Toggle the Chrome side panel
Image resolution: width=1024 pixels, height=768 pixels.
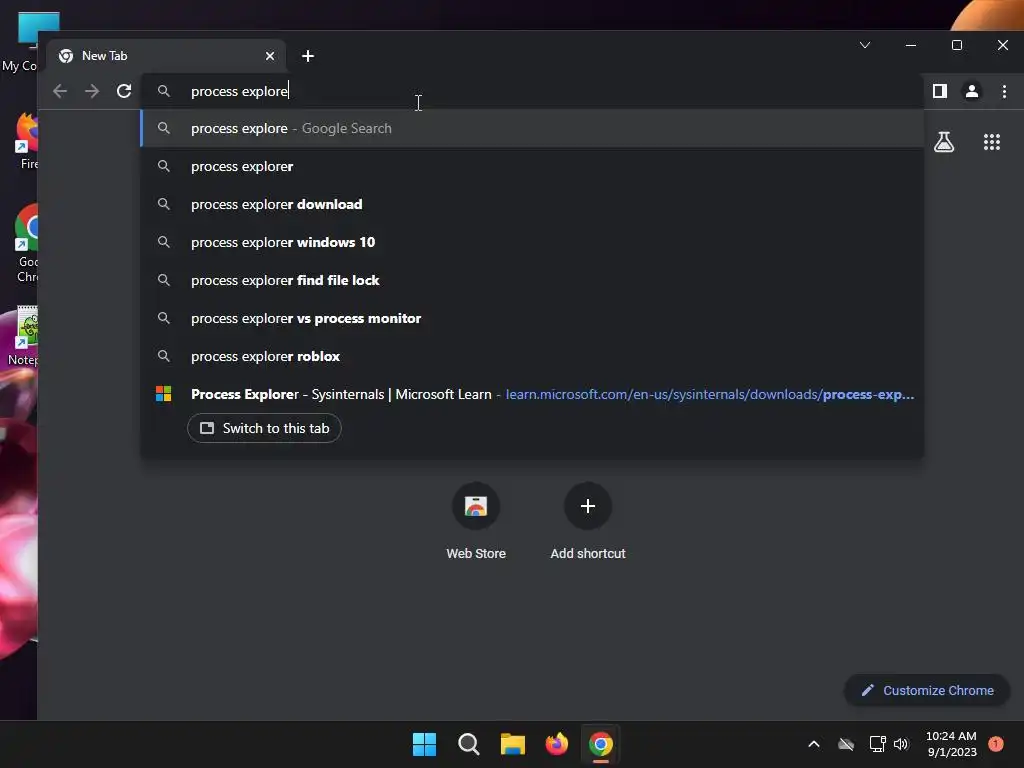[940, 91]
